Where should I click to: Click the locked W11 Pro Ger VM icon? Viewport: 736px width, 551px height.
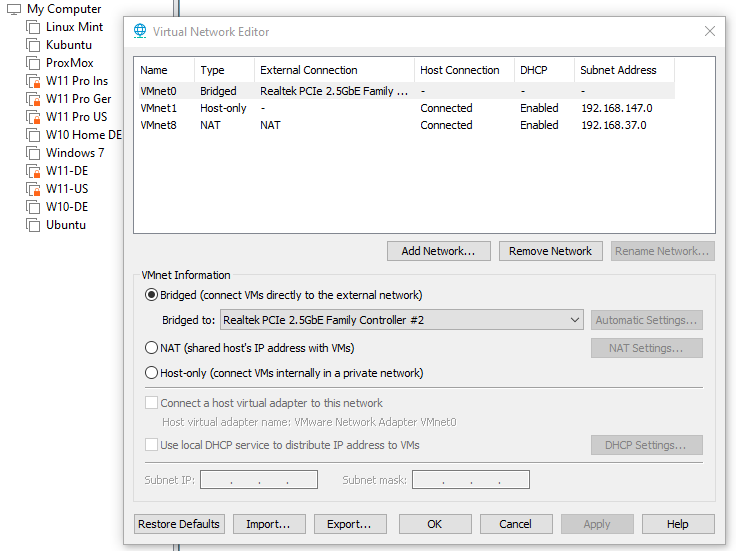[x=33, y=99]
